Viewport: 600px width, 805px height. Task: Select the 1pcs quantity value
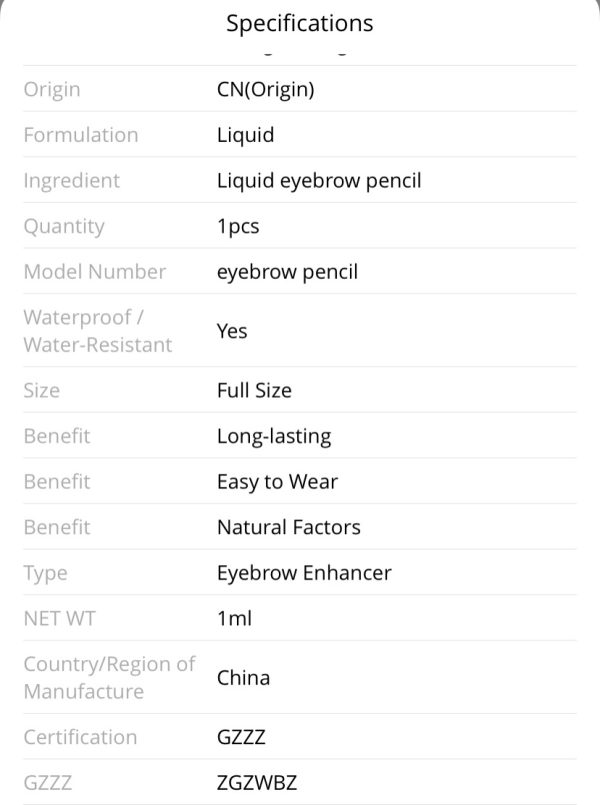[238, 226]
